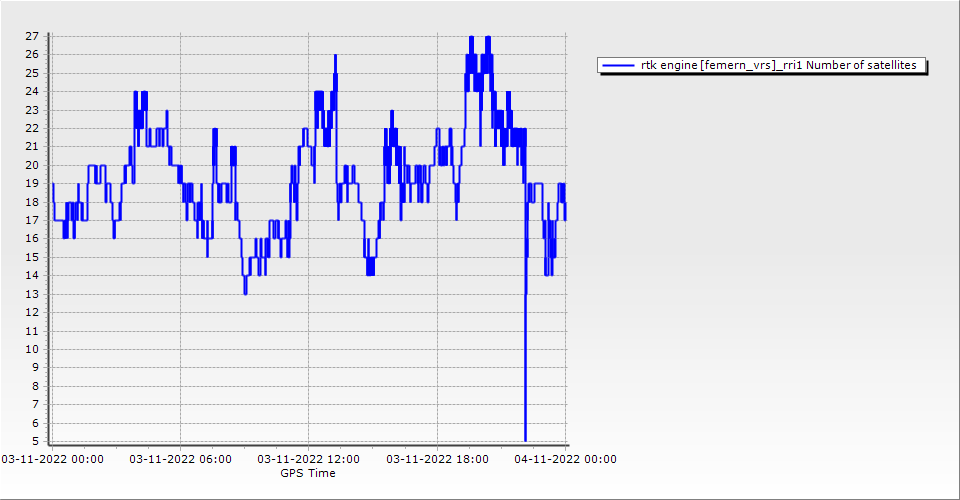Click the GPS Time axis title
The height and width of the screenshot is (500, 960).
tap(308, 473)
